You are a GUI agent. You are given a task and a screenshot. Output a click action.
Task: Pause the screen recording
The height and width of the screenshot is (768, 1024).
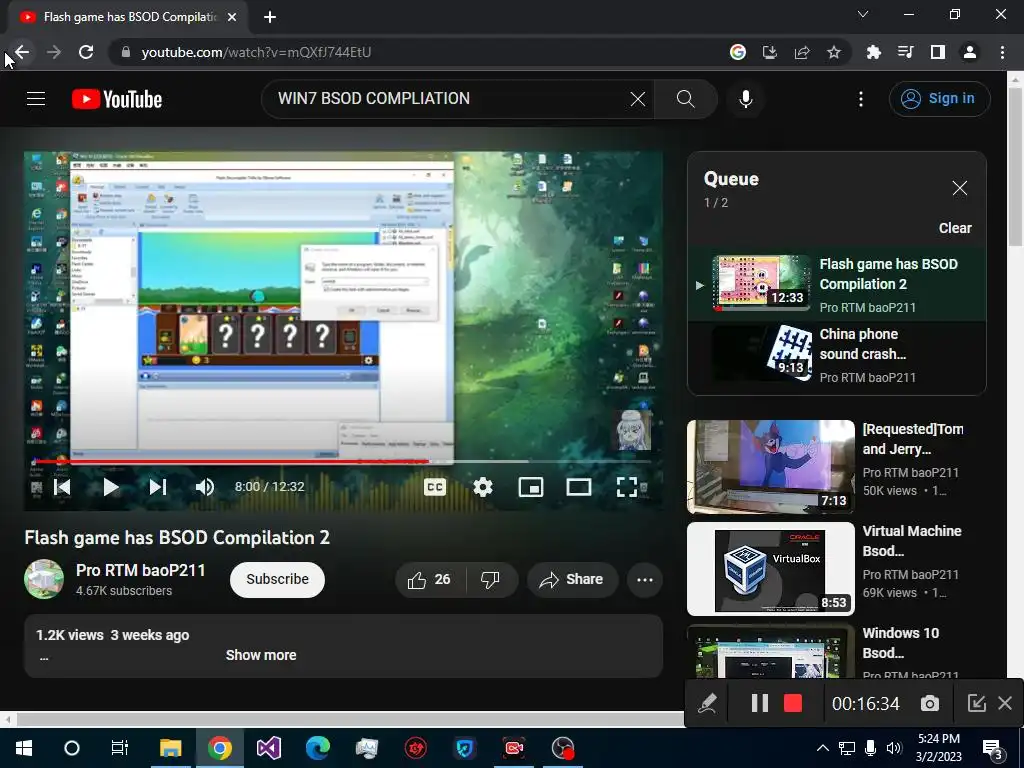click(760, 703)
